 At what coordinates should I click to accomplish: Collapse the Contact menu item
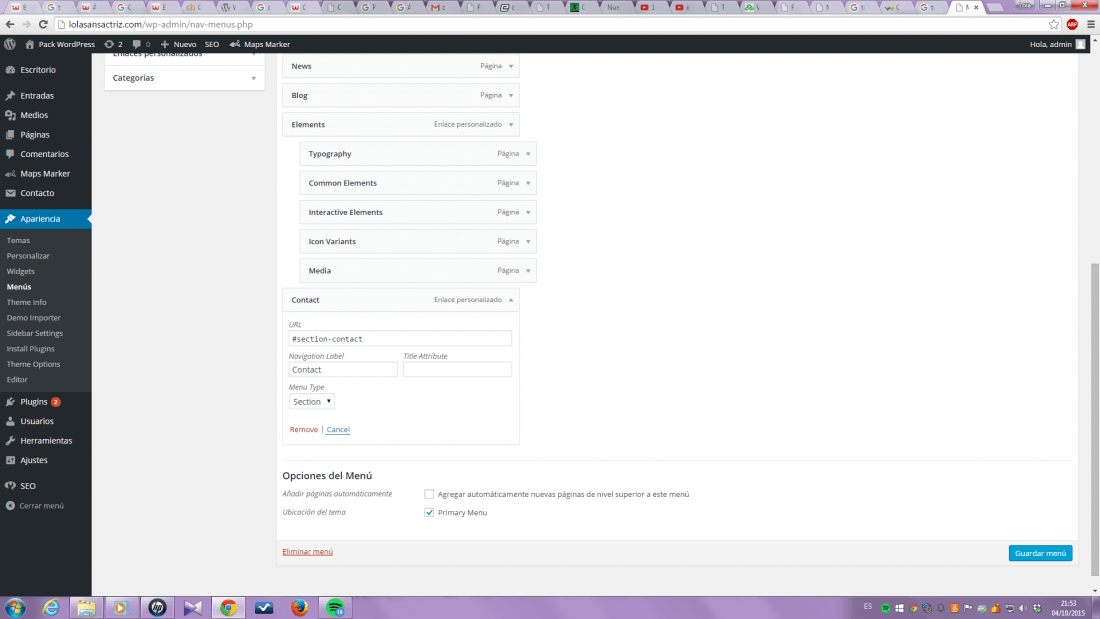(511, 300)
